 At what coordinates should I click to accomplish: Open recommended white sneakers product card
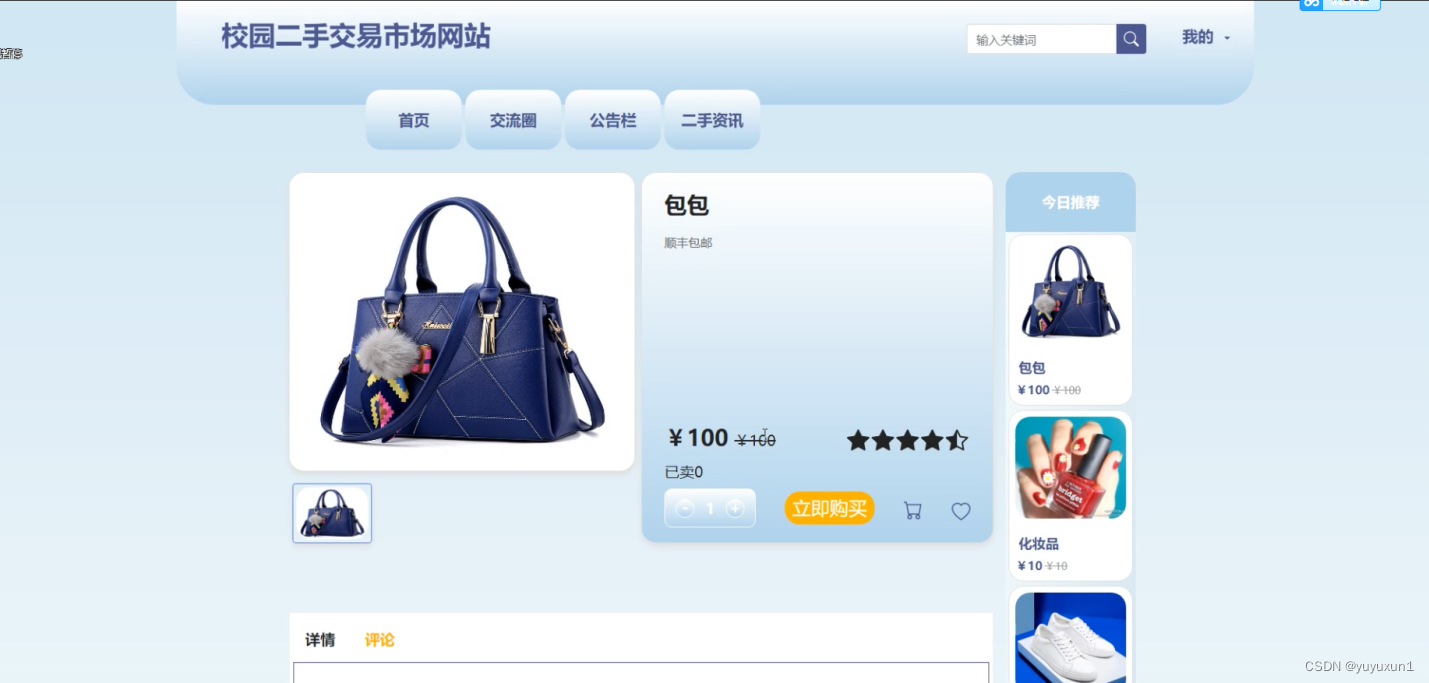tap(1070, 636)
